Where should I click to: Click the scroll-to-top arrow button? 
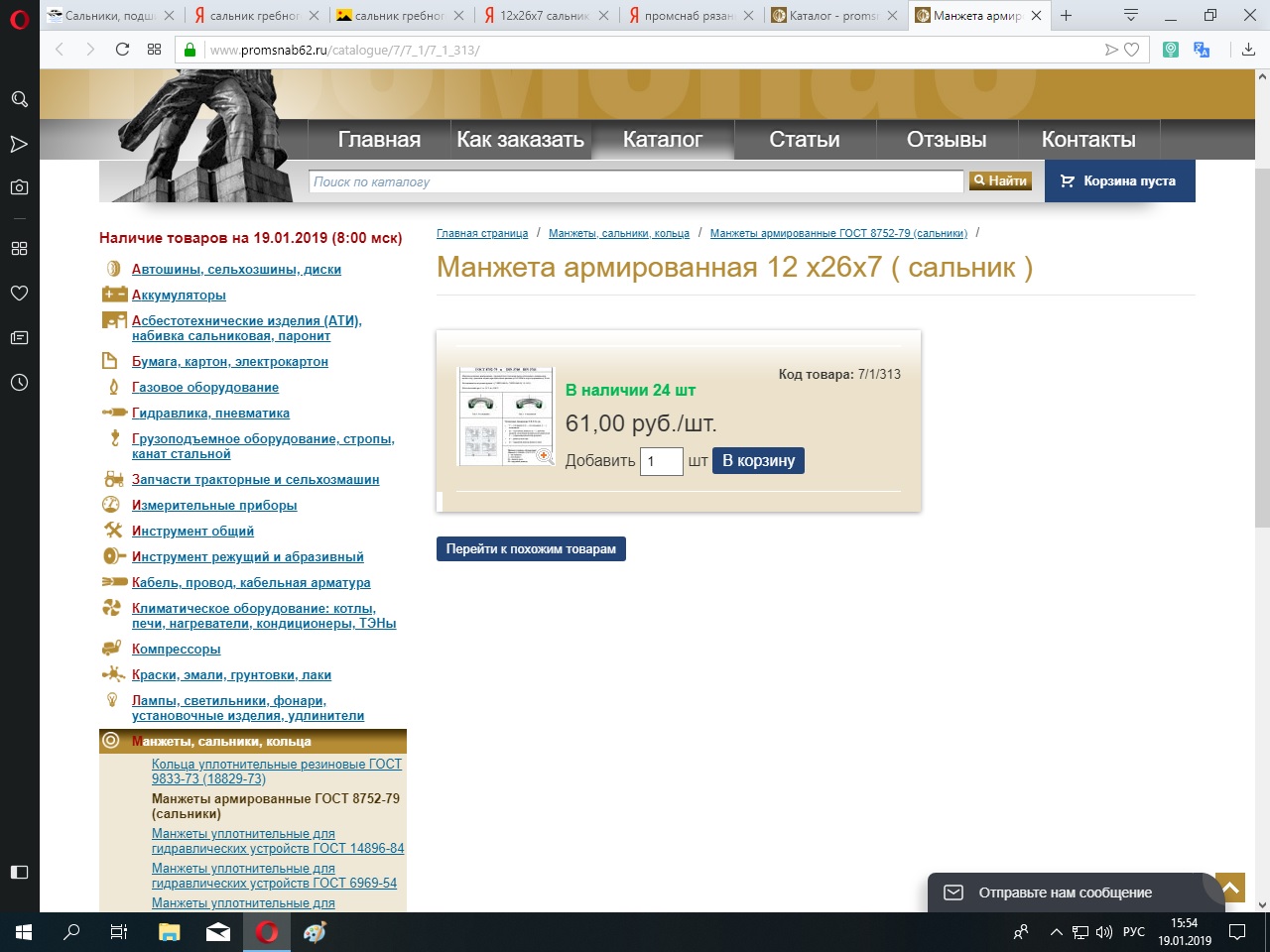1229,887
